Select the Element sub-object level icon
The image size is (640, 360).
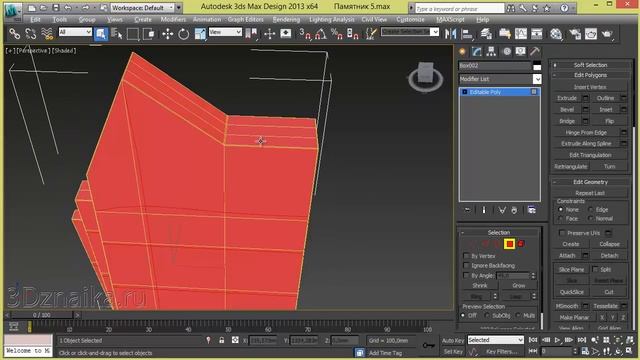pyautogui.click(x=521, y=244)
